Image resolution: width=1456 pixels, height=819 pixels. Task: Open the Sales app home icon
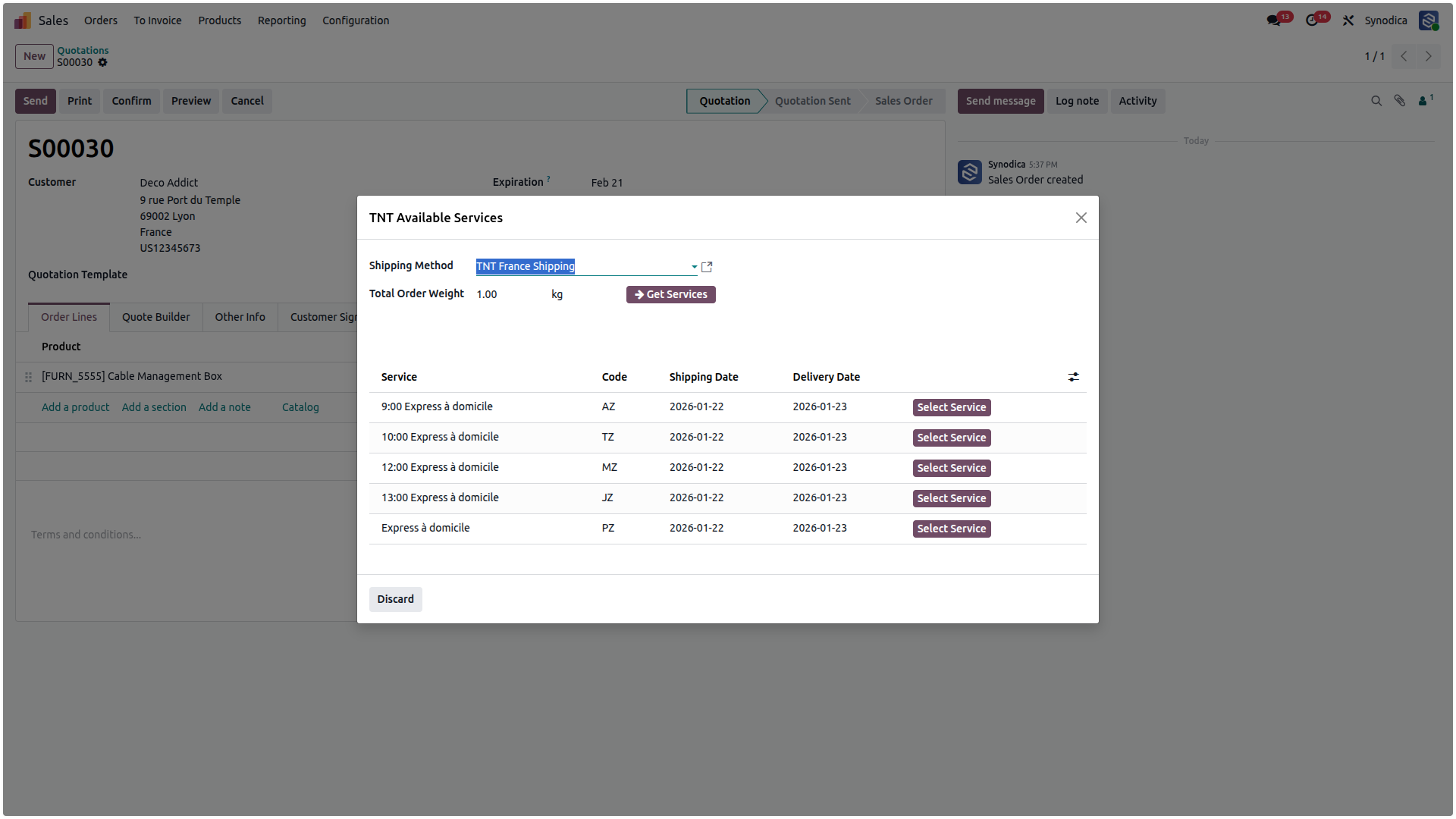click(23, 20)
